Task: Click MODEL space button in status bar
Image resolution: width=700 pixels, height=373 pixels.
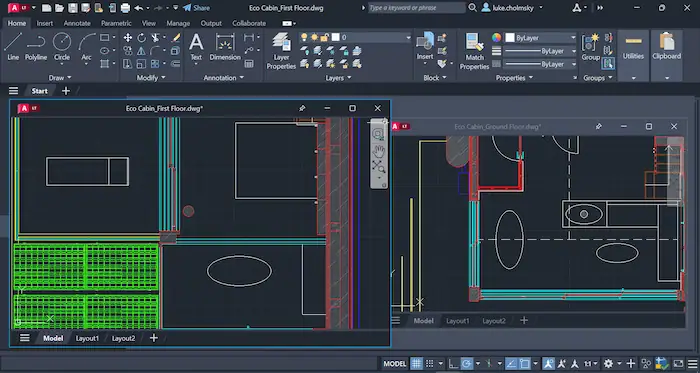Action: 395,363
